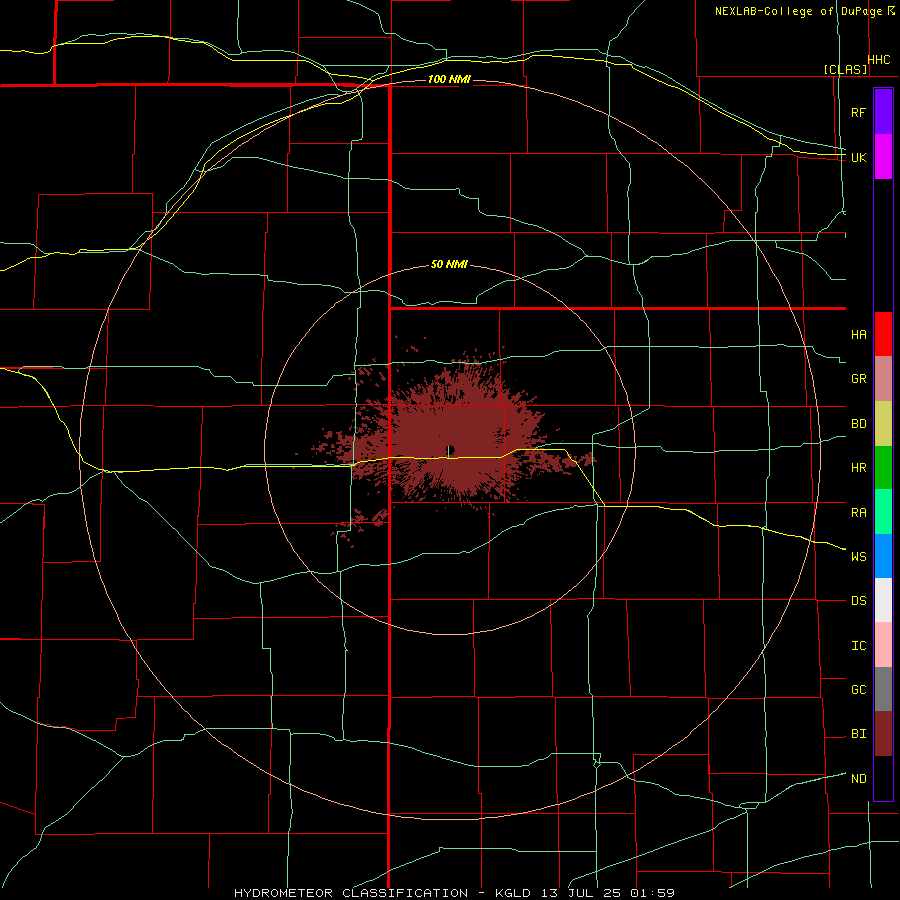
Task: Click the DS legend label
Action: [x=858, y=601]
